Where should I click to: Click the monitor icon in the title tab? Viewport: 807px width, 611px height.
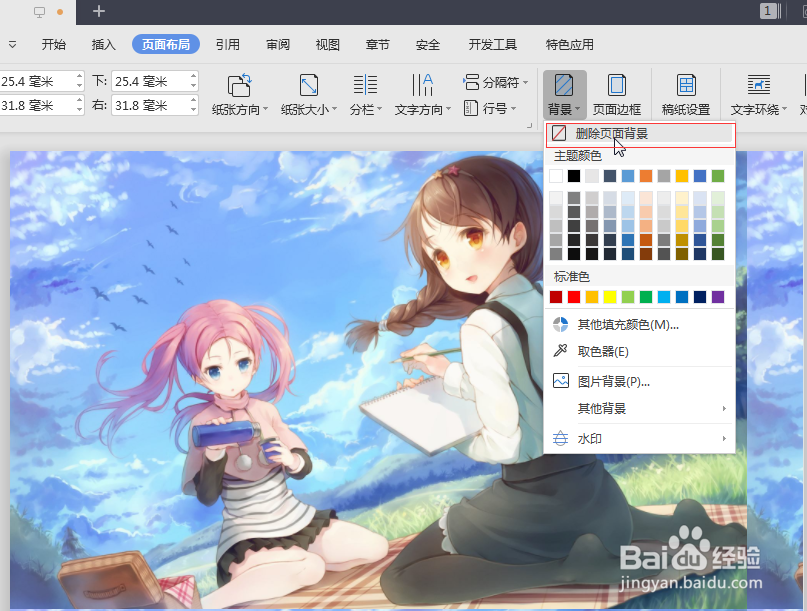pos(39,11)
